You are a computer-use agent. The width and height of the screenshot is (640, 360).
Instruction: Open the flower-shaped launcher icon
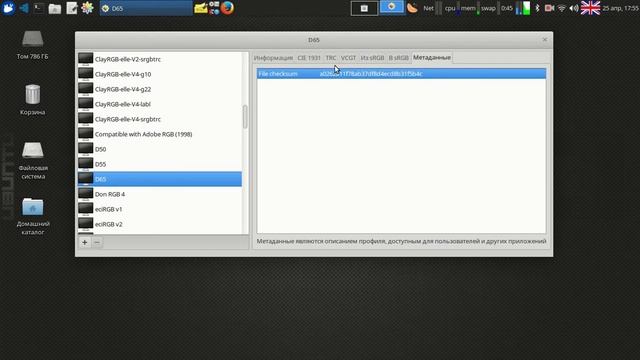point(87,8)
